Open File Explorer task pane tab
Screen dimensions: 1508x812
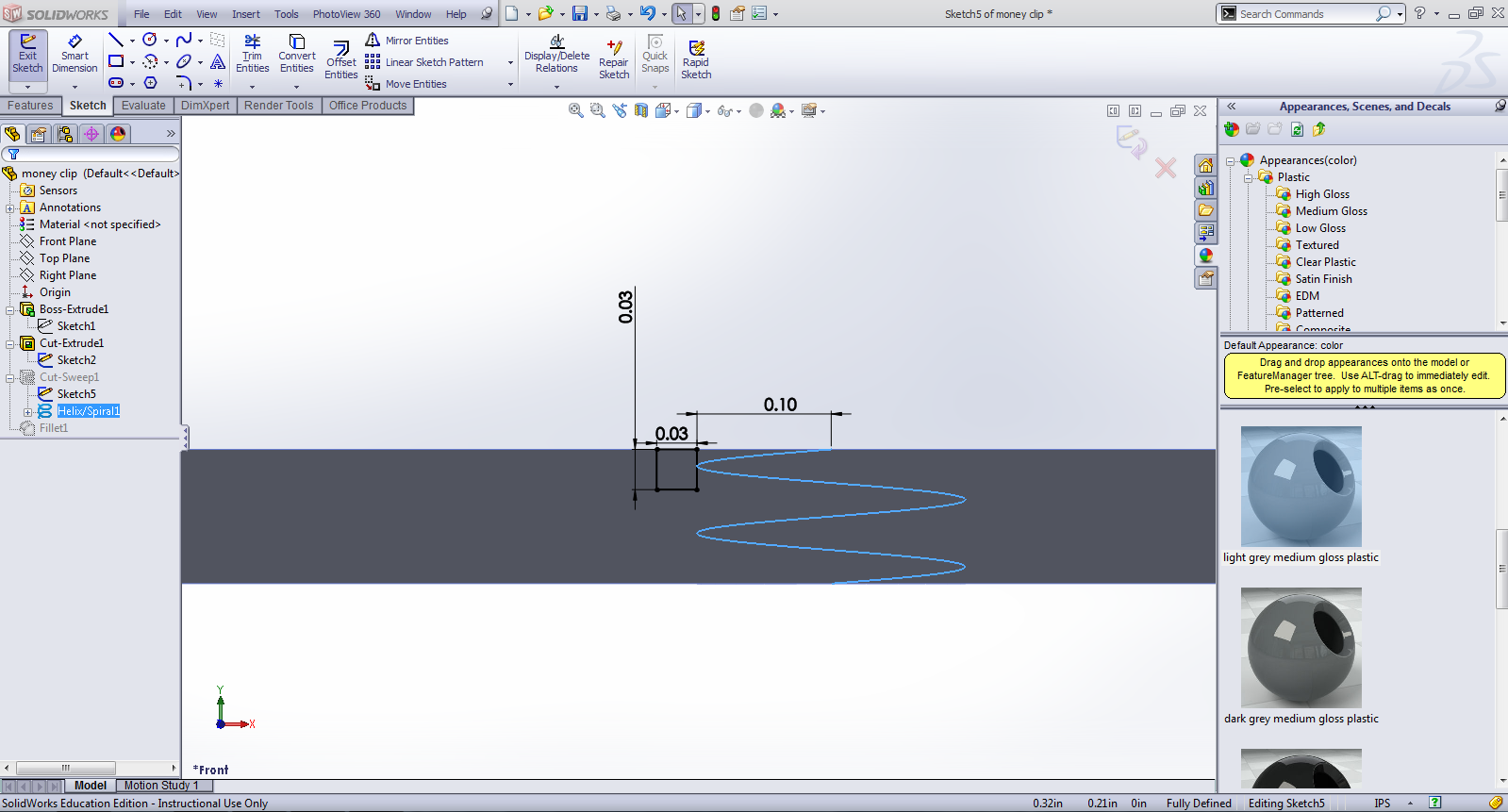click(x=1205, y=210)
